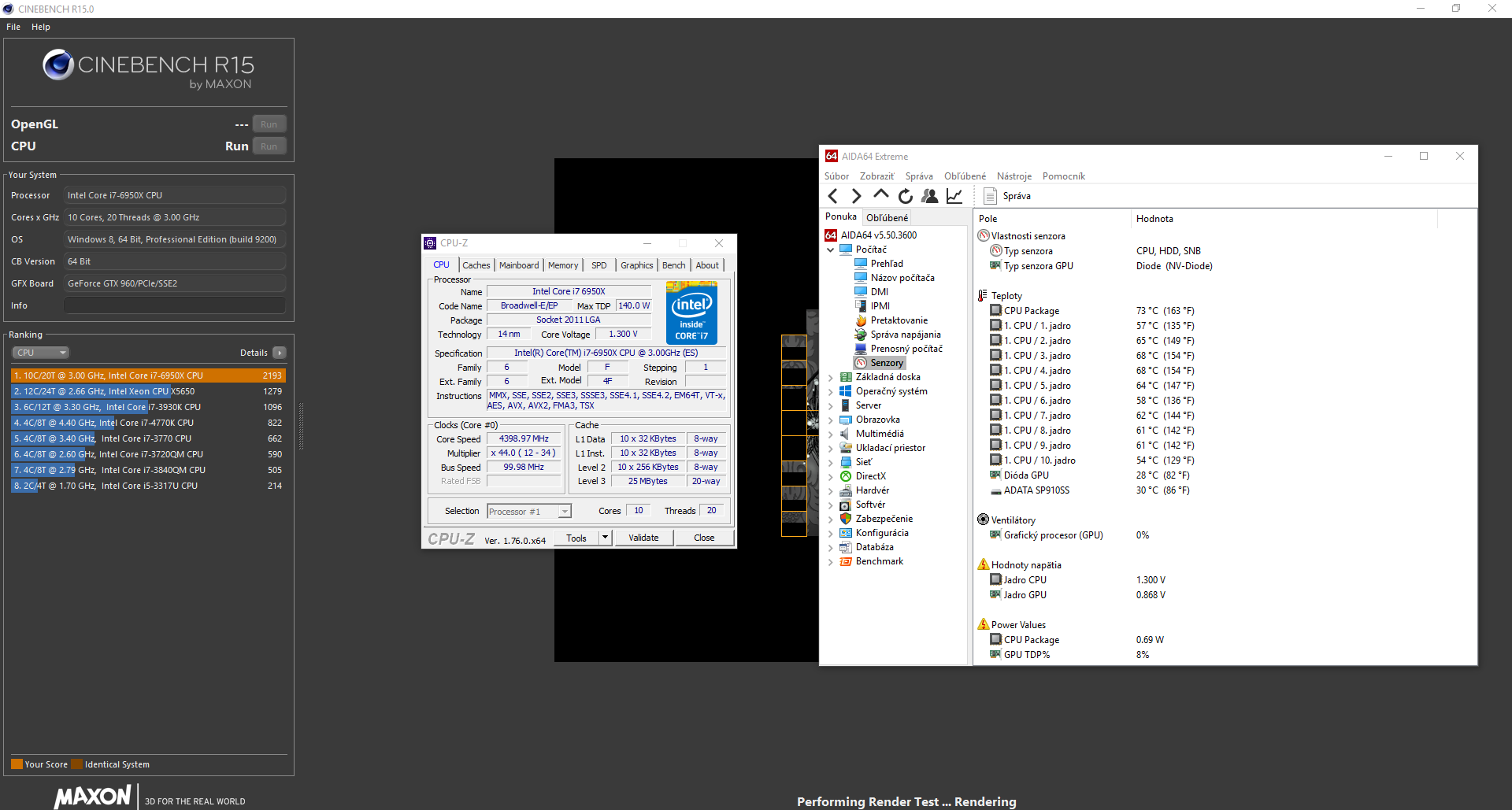
Task: Expand the Základná doska node
Action: pos(830,377)
